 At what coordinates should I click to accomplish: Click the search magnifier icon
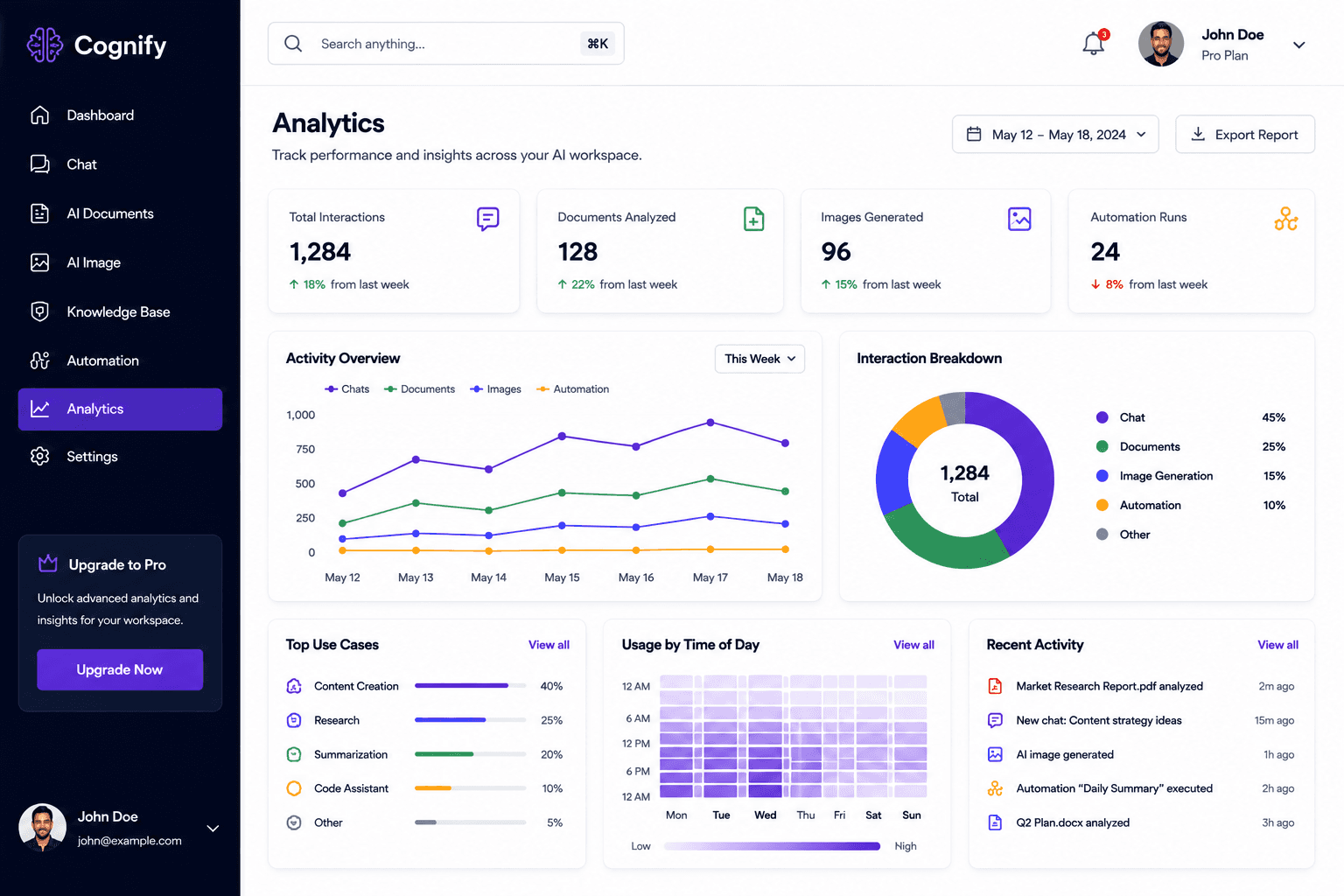coord(293,44)
